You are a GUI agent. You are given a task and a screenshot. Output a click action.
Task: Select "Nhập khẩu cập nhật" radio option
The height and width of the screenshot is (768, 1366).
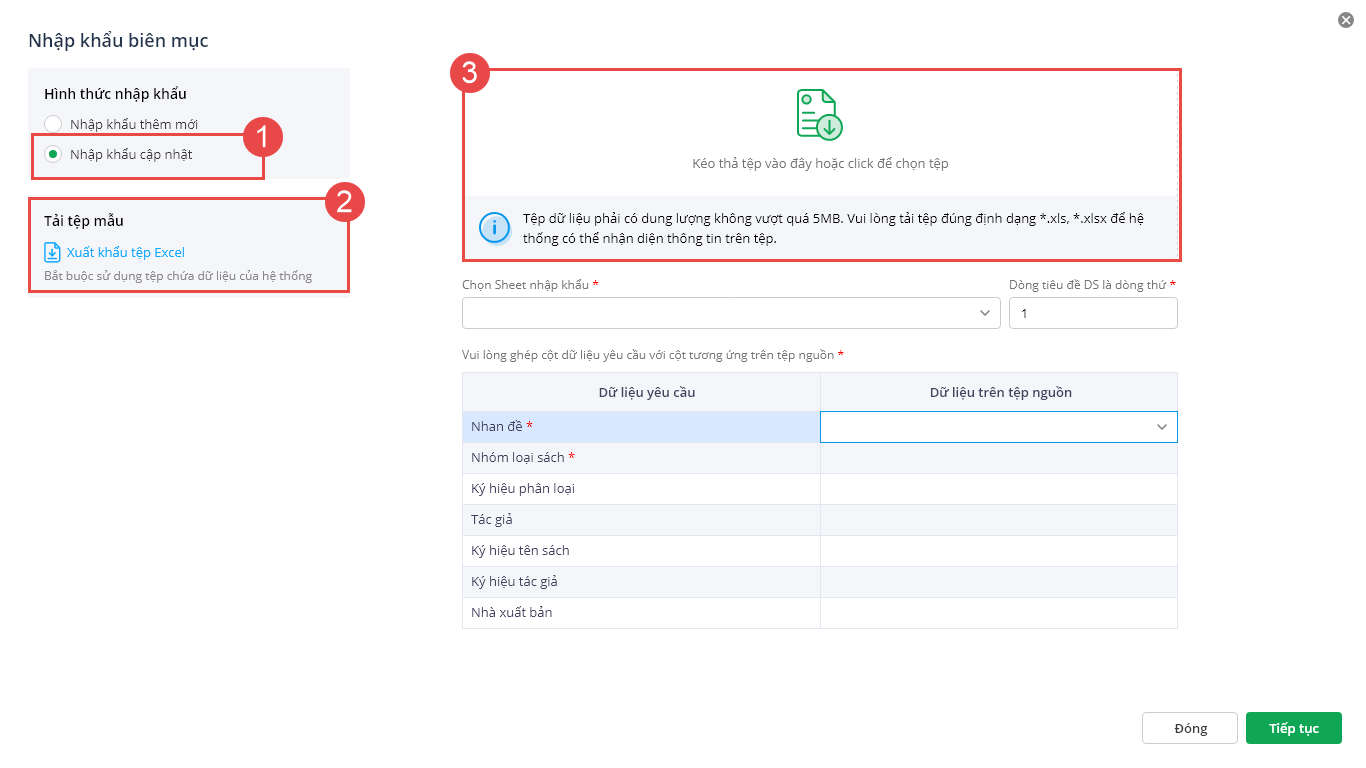pyautogui.click(x=53, y=154)
